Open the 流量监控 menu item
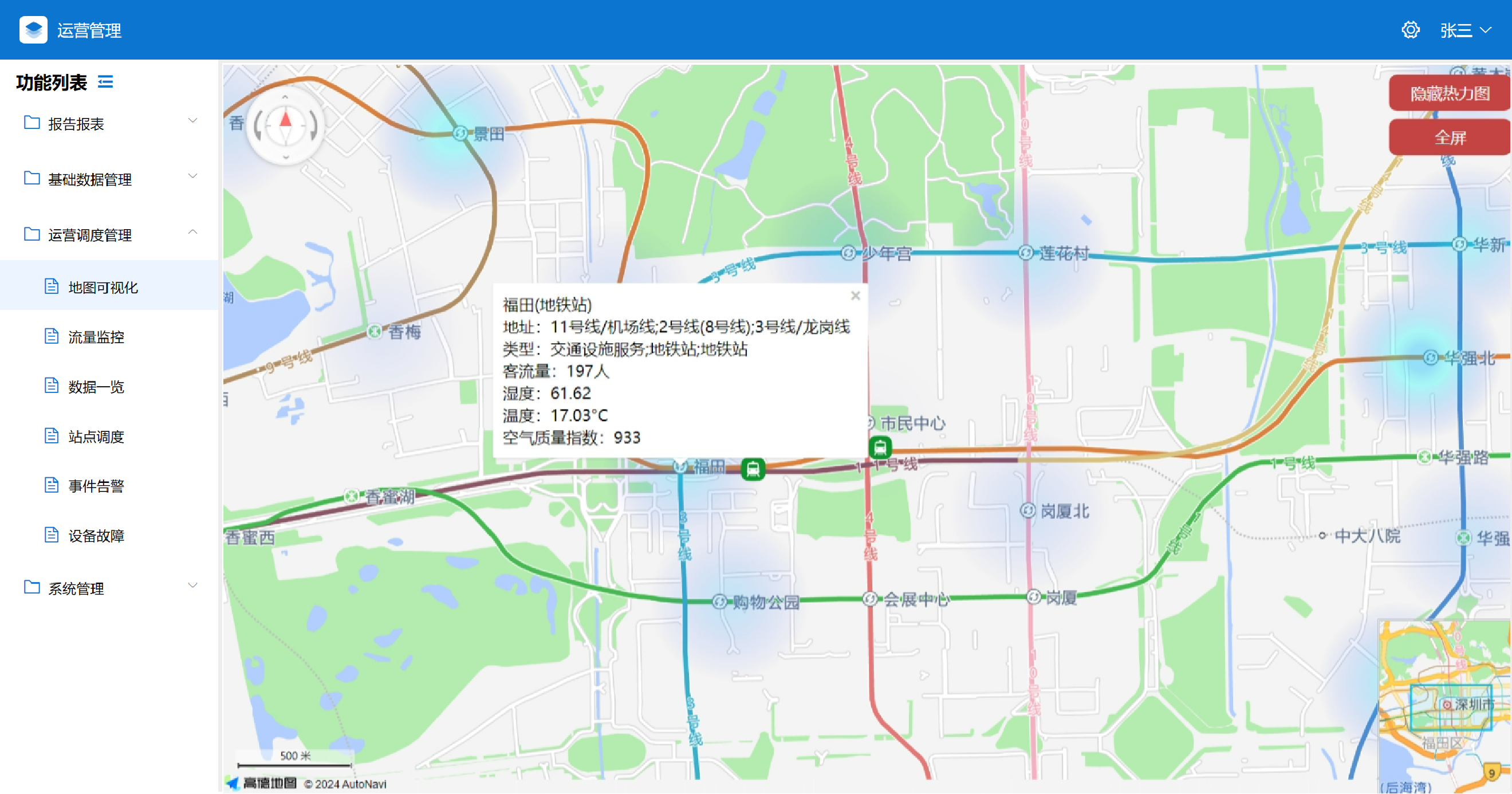 [109, 336]
